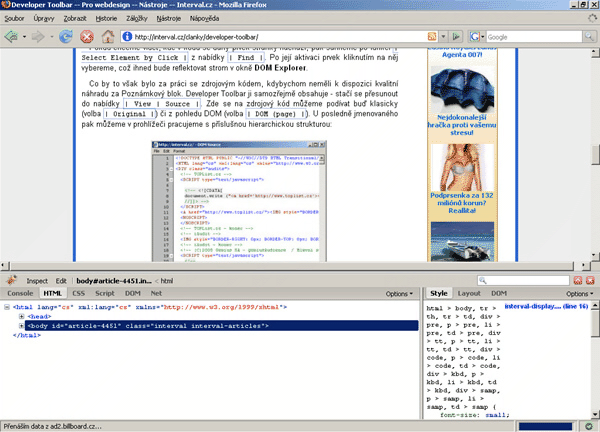Screen dimensions: 600x432
Task: Click the Firebug close panel red icon
Action: tap(590, 280)
